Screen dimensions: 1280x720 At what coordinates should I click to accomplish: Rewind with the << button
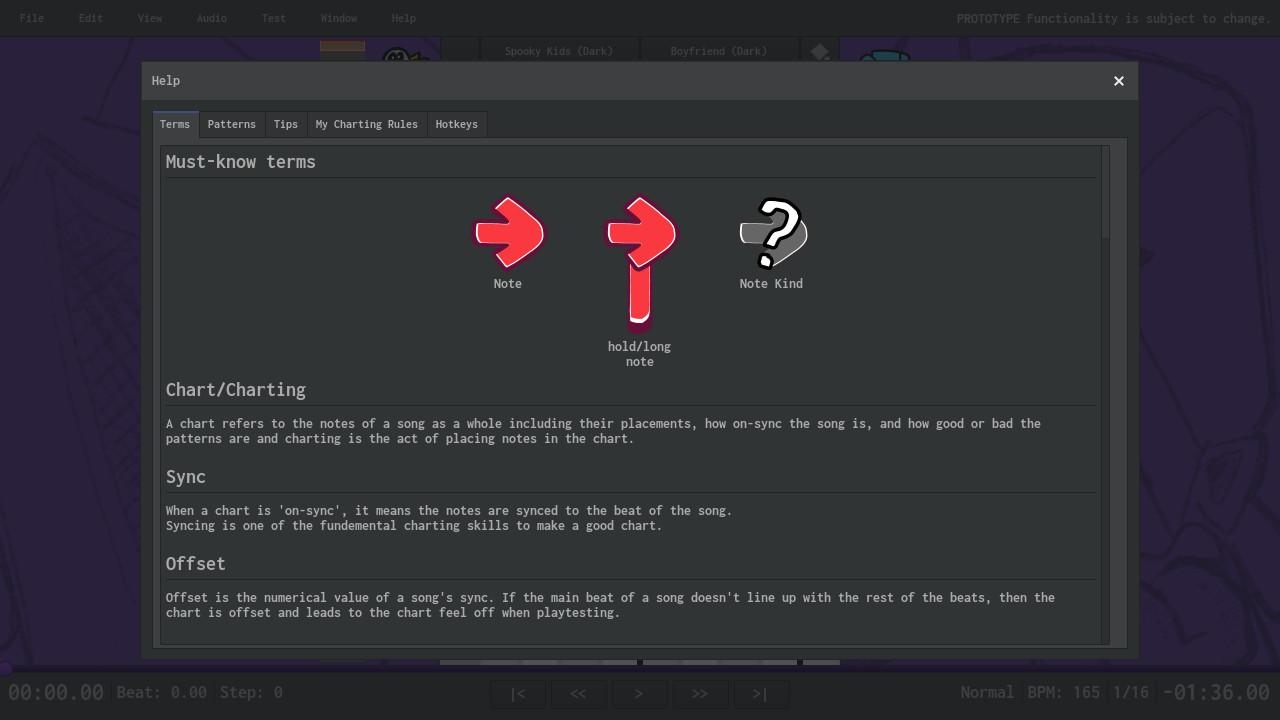click(579, 694)
